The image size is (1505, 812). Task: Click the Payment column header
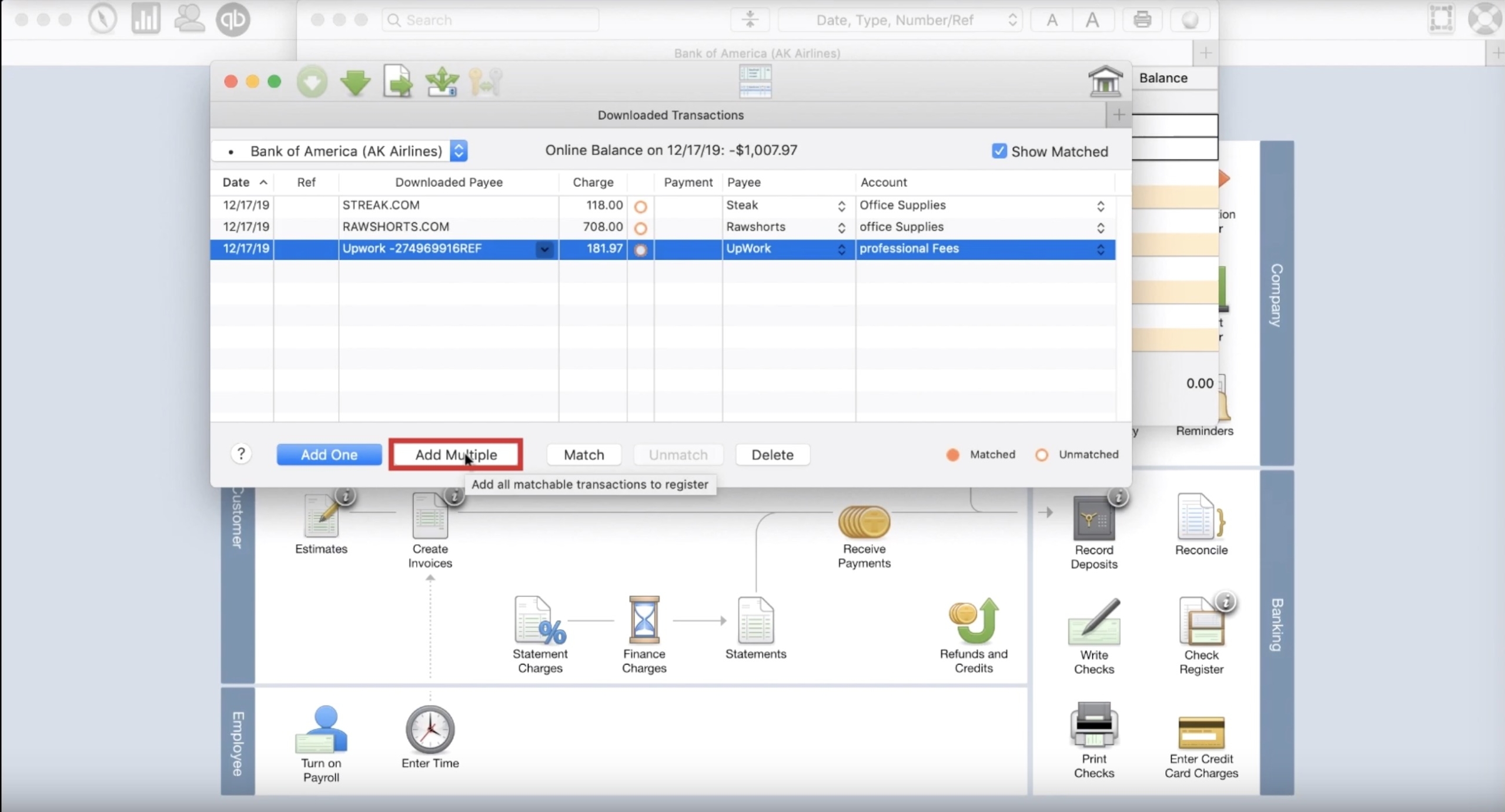tap(688, 182)
